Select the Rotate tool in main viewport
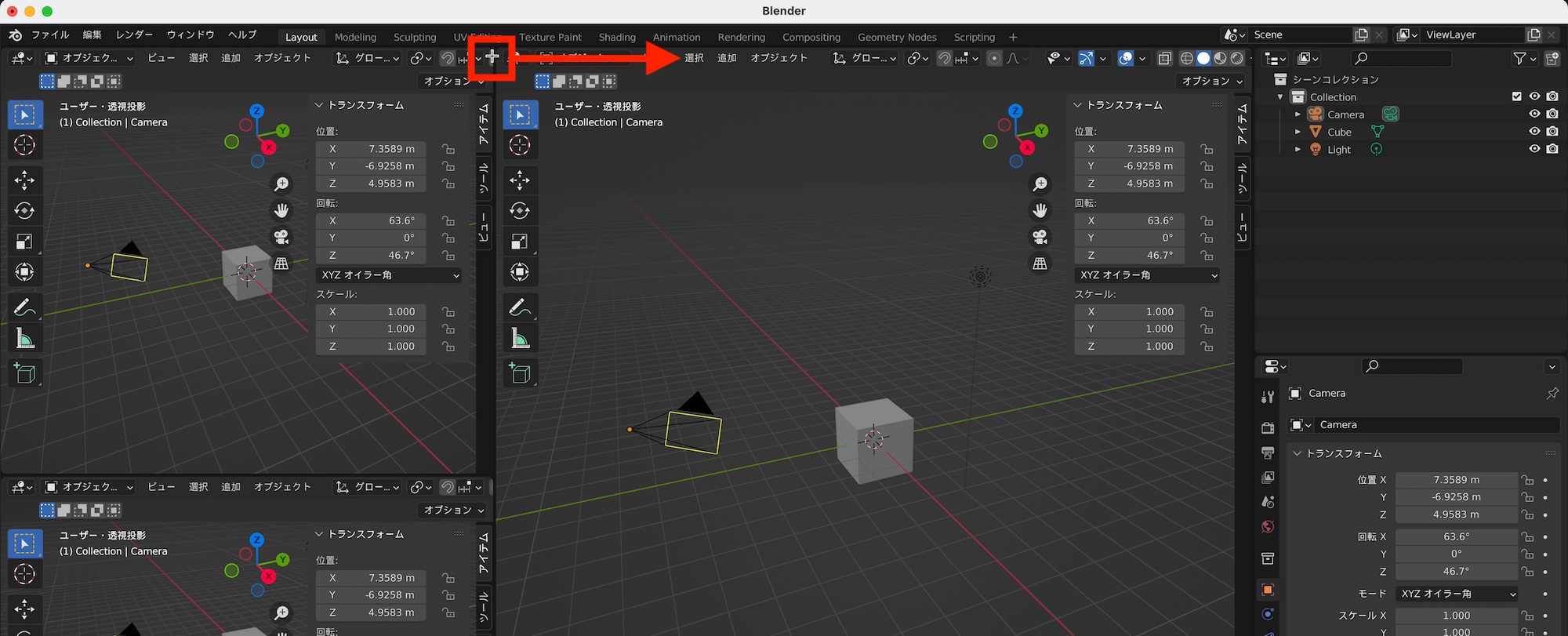The width and height of the screenshot is (1568, 636). click(520, 211)
